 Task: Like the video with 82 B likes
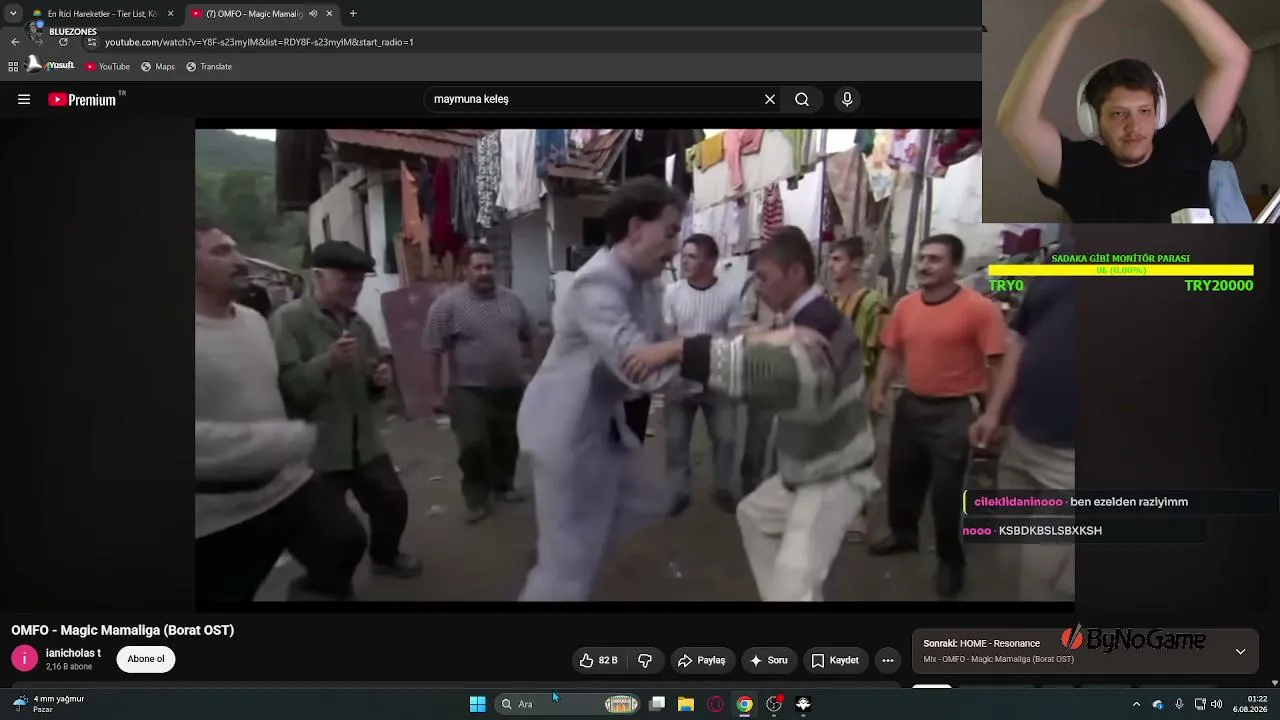598,660
